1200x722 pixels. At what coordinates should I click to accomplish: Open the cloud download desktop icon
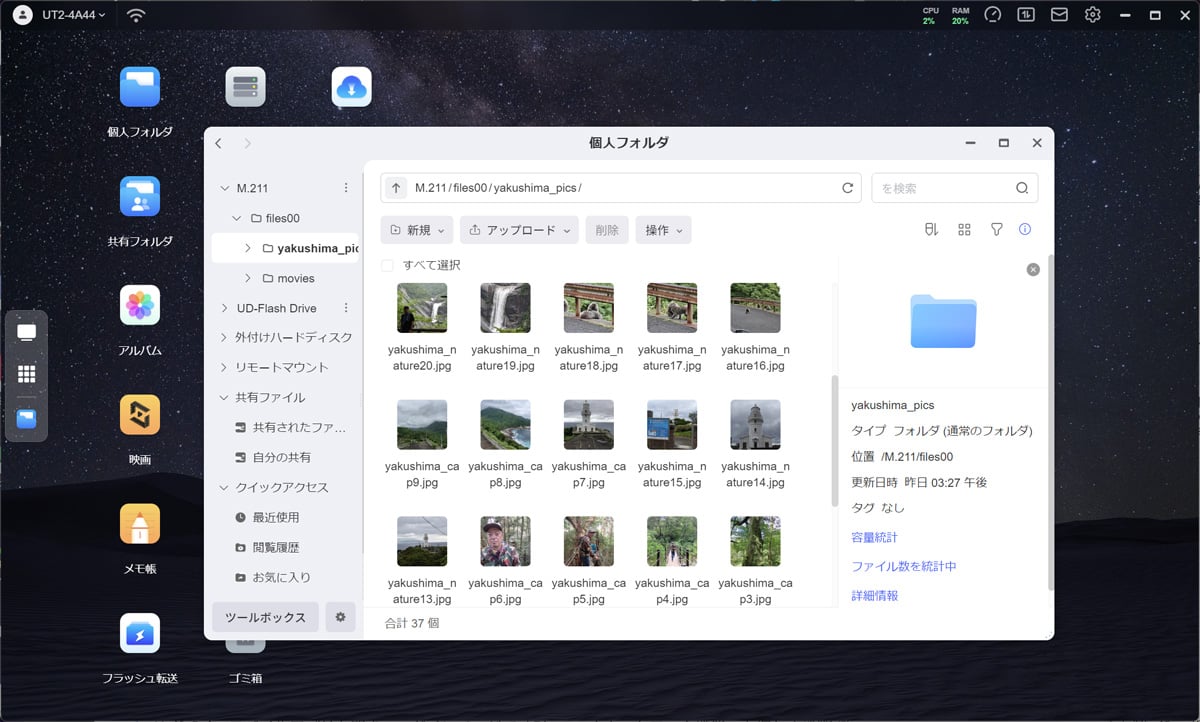351,87
